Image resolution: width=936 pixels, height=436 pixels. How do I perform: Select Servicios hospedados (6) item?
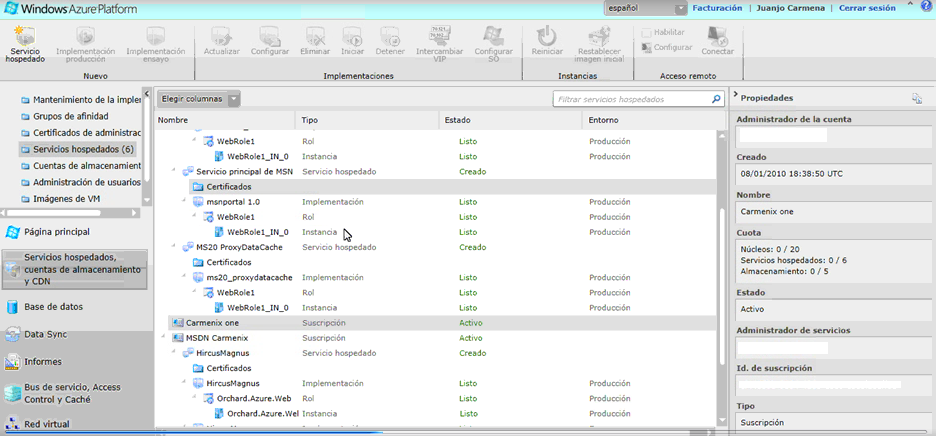[x=78, y=149]
